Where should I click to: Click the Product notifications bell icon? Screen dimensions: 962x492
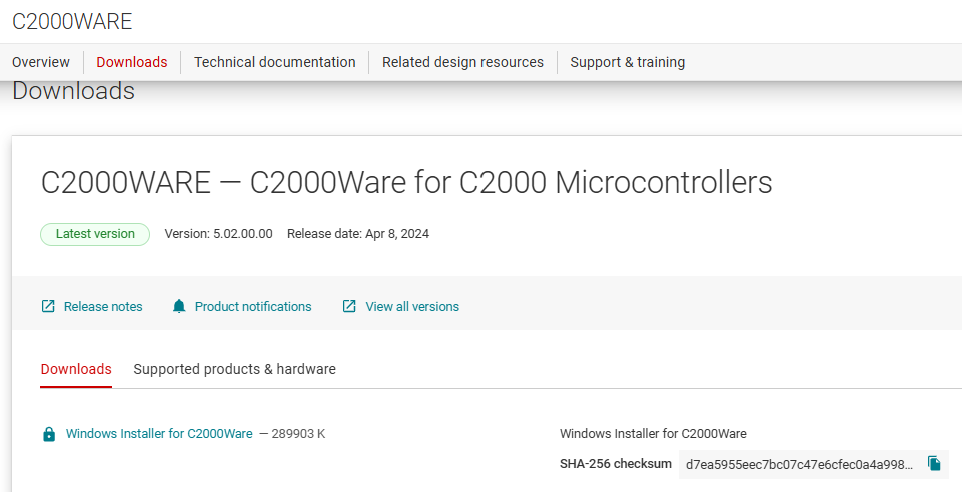point(179,306)
